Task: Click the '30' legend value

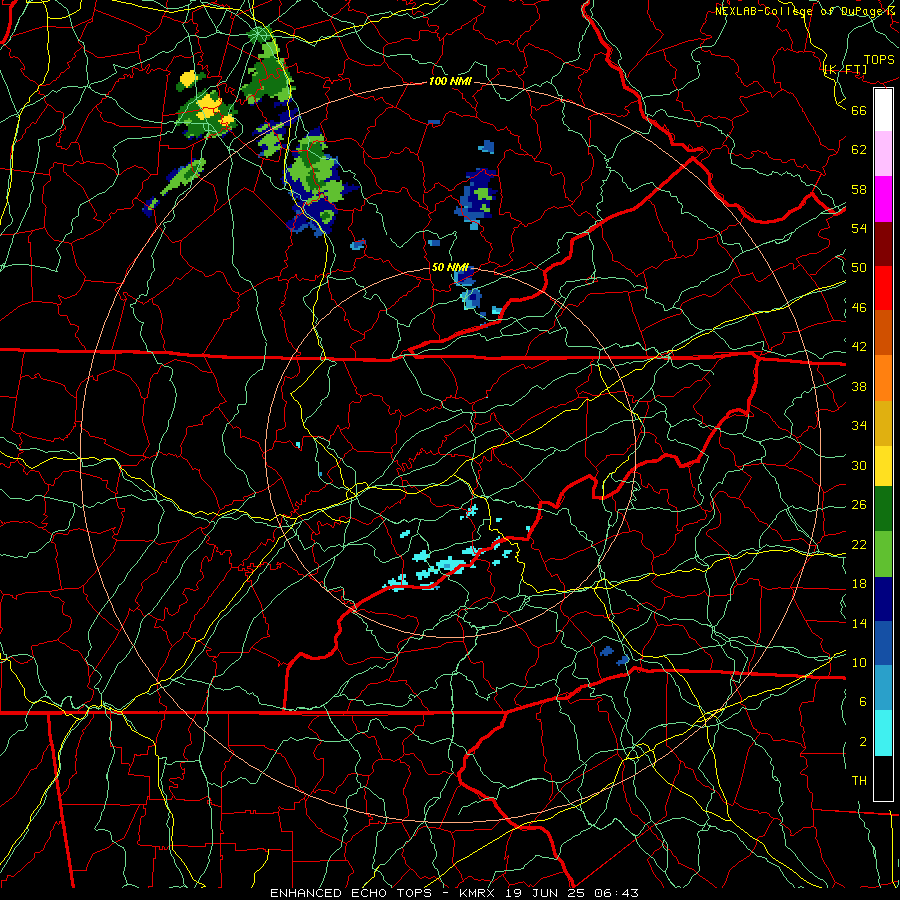Action: coord(859,465)
